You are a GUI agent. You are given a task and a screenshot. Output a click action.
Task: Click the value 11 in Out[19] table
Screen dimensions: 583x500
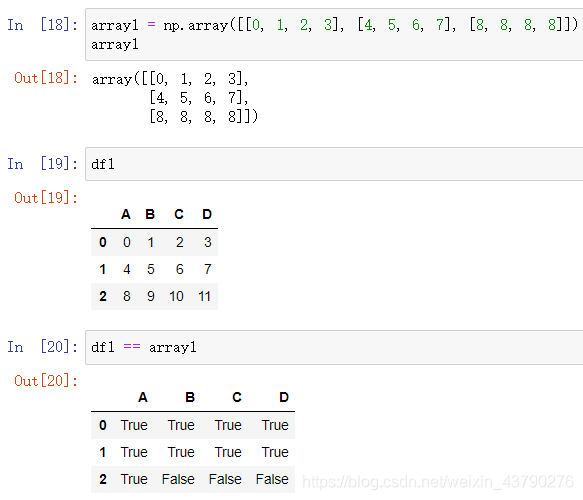pos(204,296)
